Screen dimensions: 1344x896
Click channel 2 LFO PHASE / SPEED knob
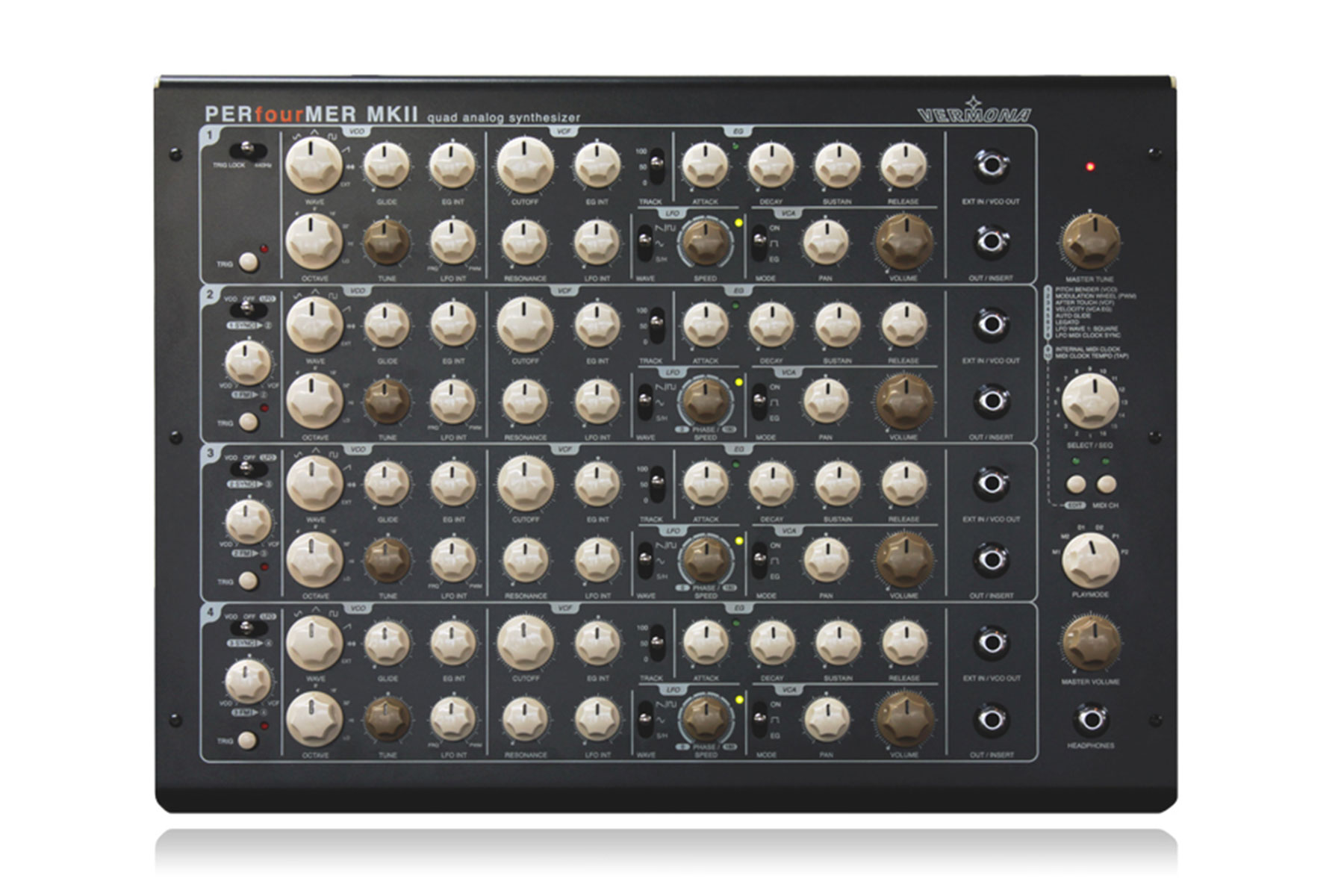pyautogui.click(x=705, y=402)
